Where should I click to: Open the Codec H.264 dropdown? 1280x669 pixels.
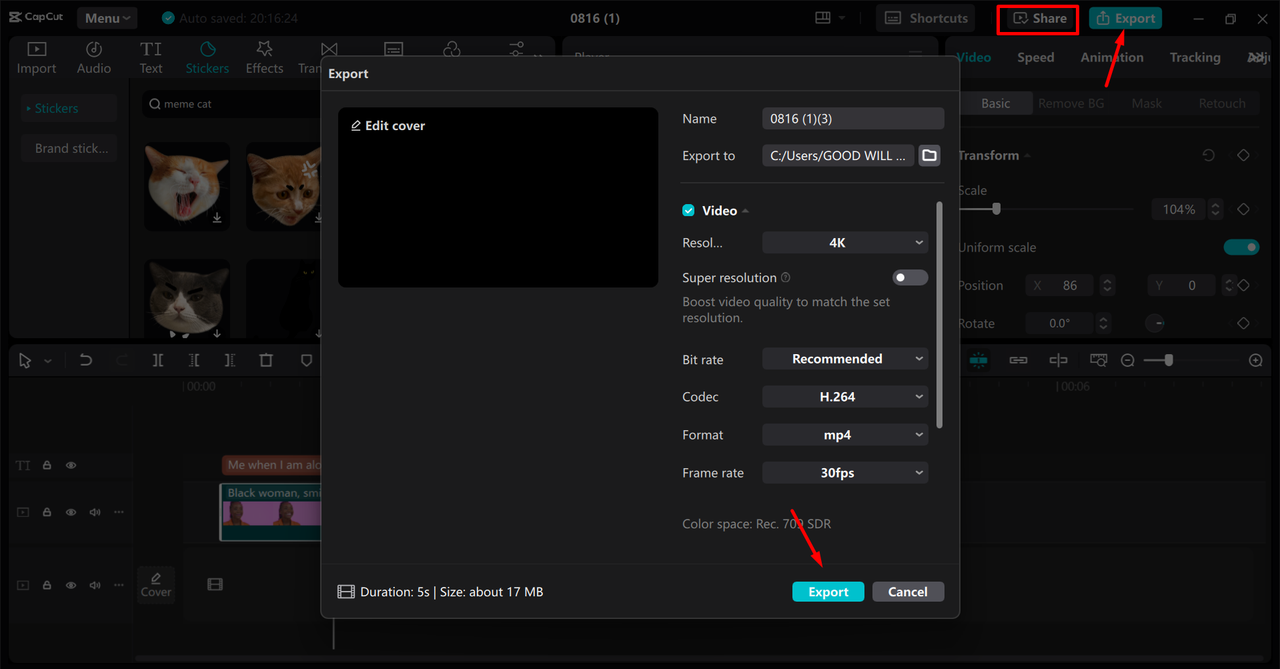(x=845, y=397)
